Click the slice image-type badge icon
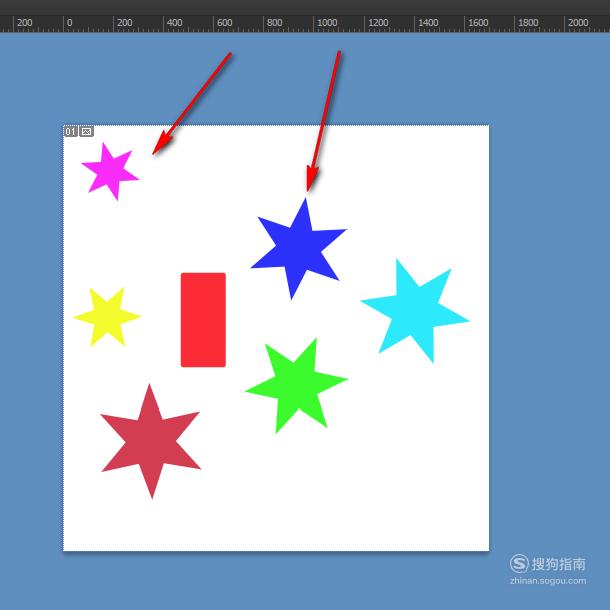The height and width of the screenshot is (610, 610). point(86,132)
